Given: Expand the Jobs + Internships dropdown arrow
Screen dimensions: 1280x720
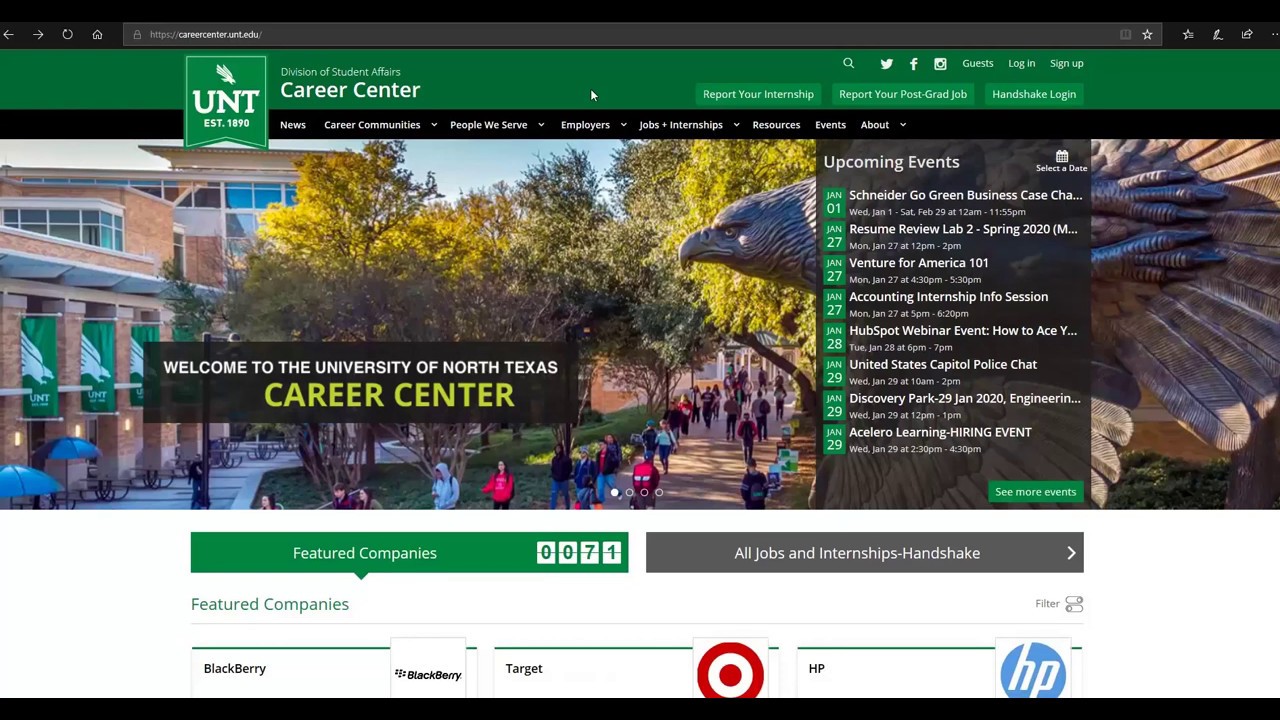Looking at the screenshot, I should tap(736, 125).
